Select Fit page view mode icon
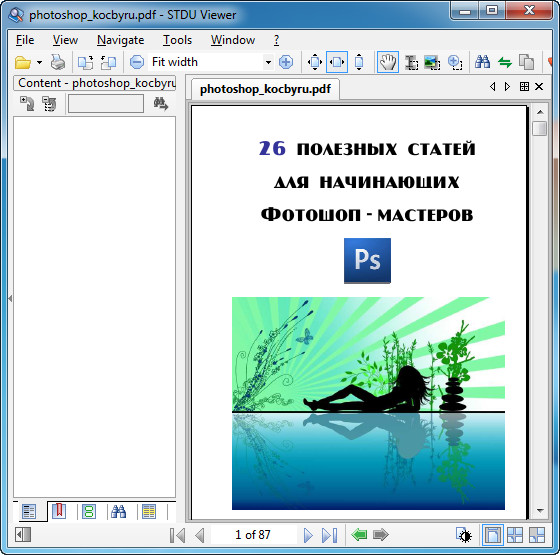 315,62
